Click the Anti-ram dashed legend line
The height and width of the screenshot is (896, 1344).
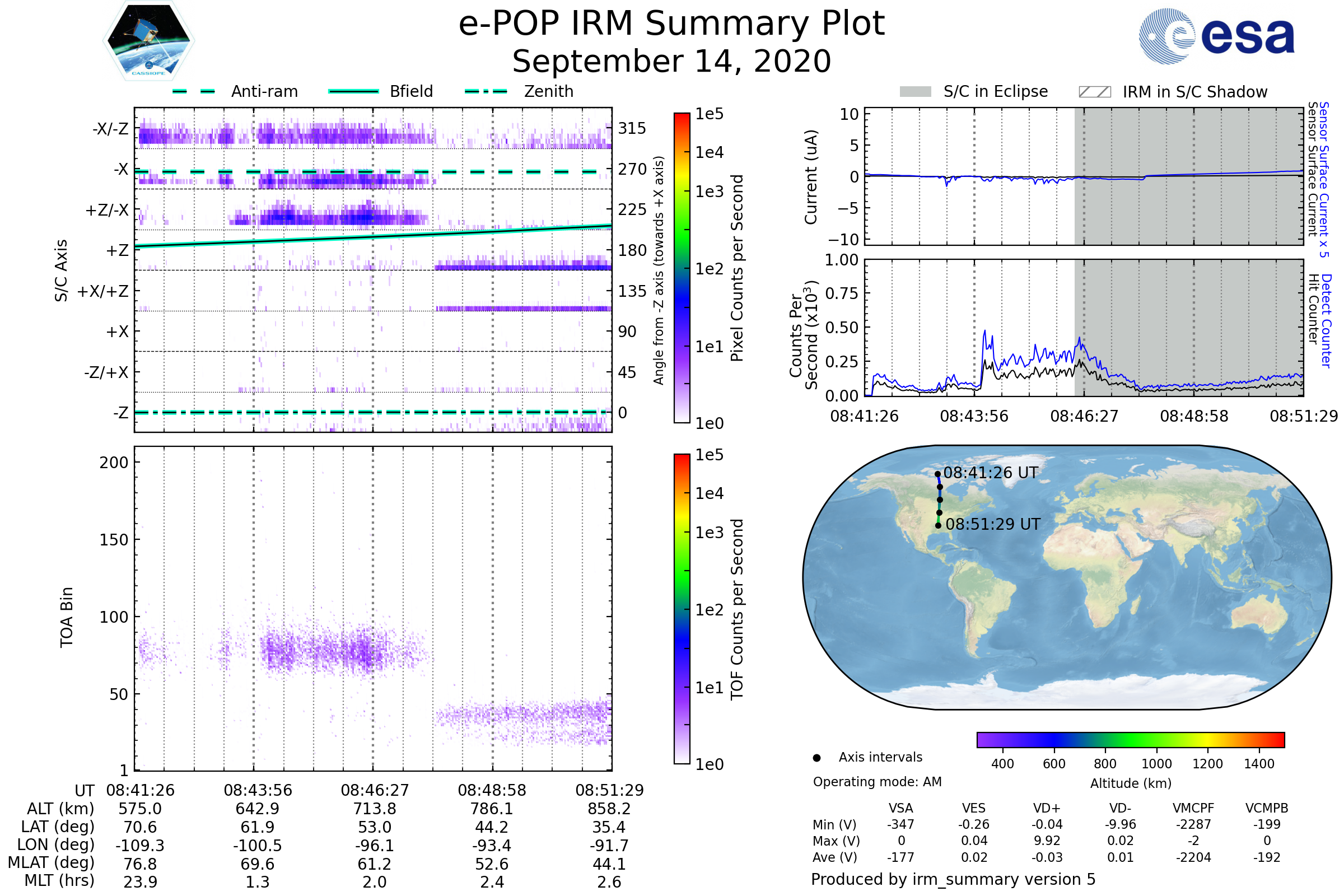click(x=193, y=91)
